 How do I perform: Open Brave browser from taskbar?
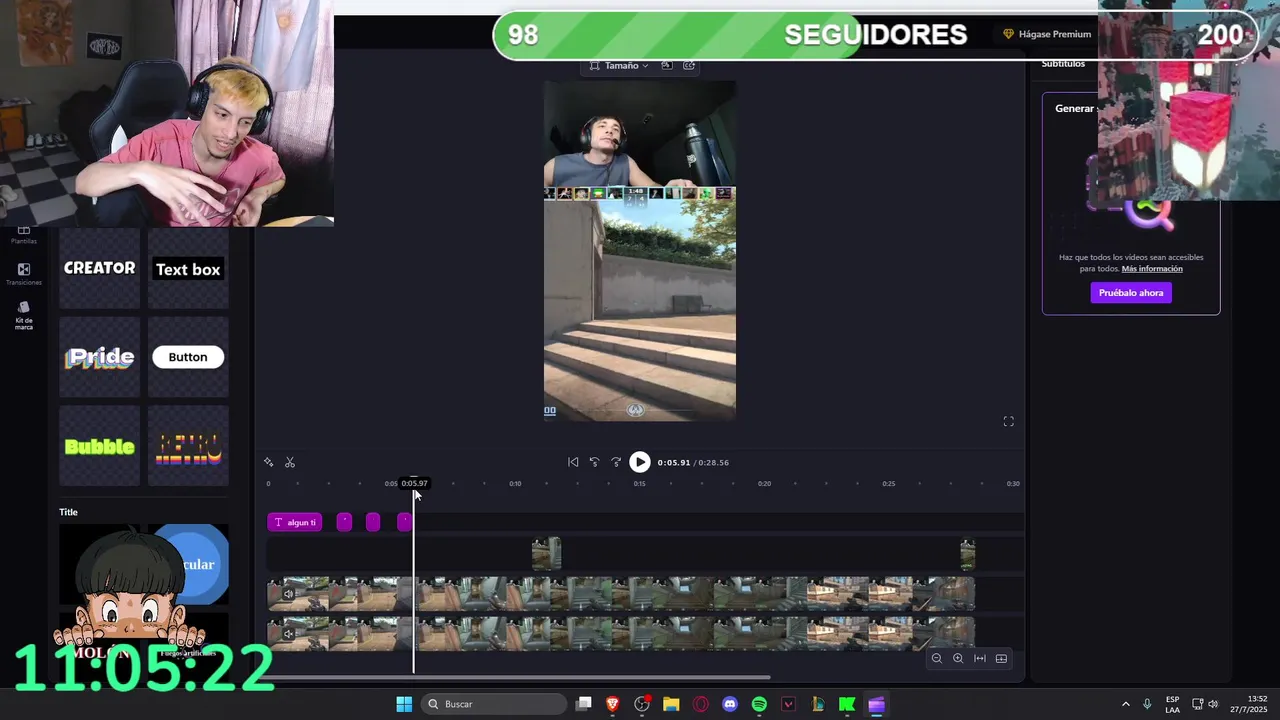(x=613, y=704)
